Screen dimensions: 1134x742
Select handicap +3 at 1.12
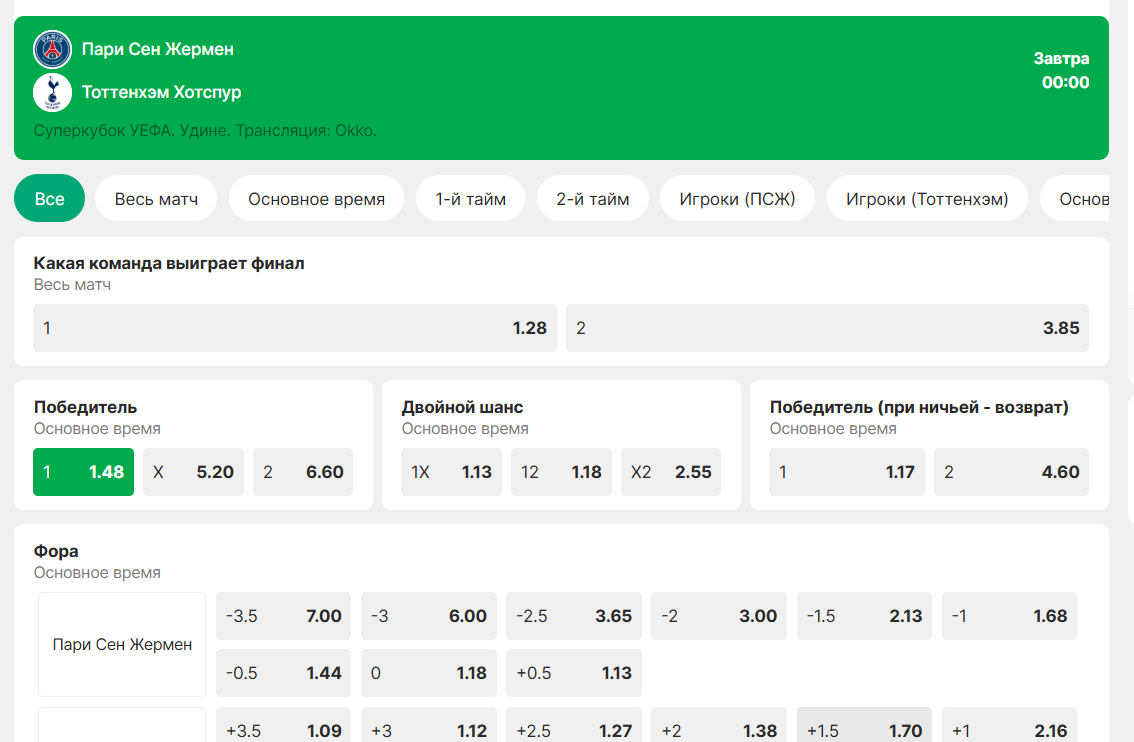(429, 725)
